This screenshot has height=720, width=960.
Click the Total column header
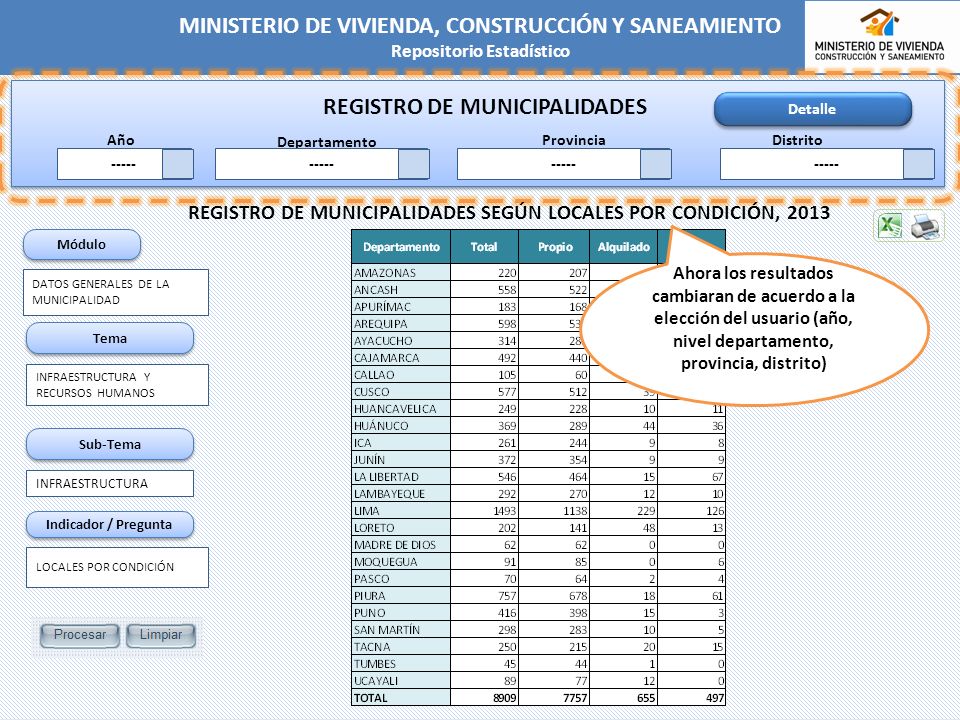point(484,247)
